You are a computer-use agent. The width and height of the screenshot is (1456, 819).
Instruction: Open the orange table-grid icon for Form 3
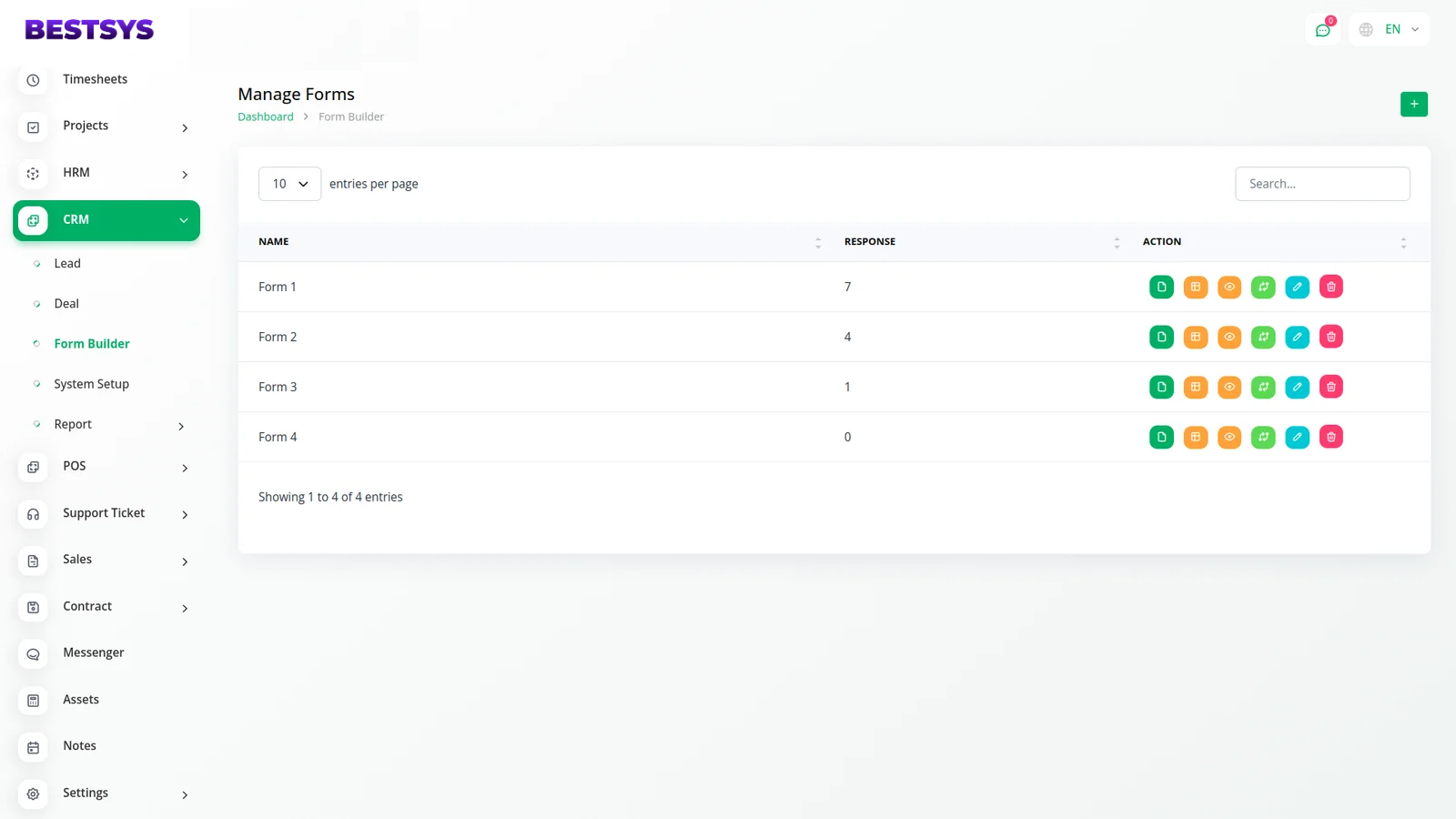(1195, 387)
